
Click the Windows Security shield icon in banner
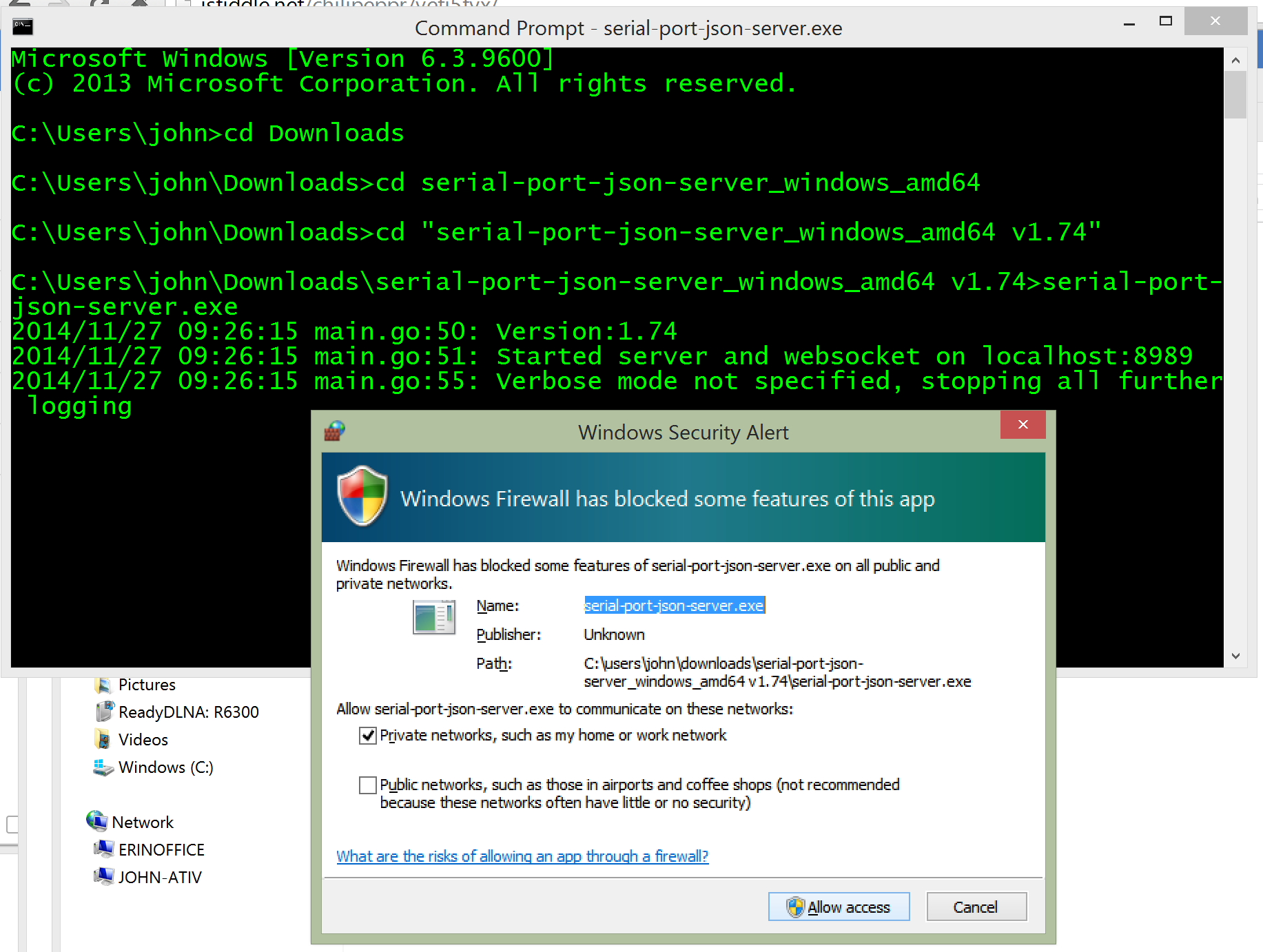(362, 496)
